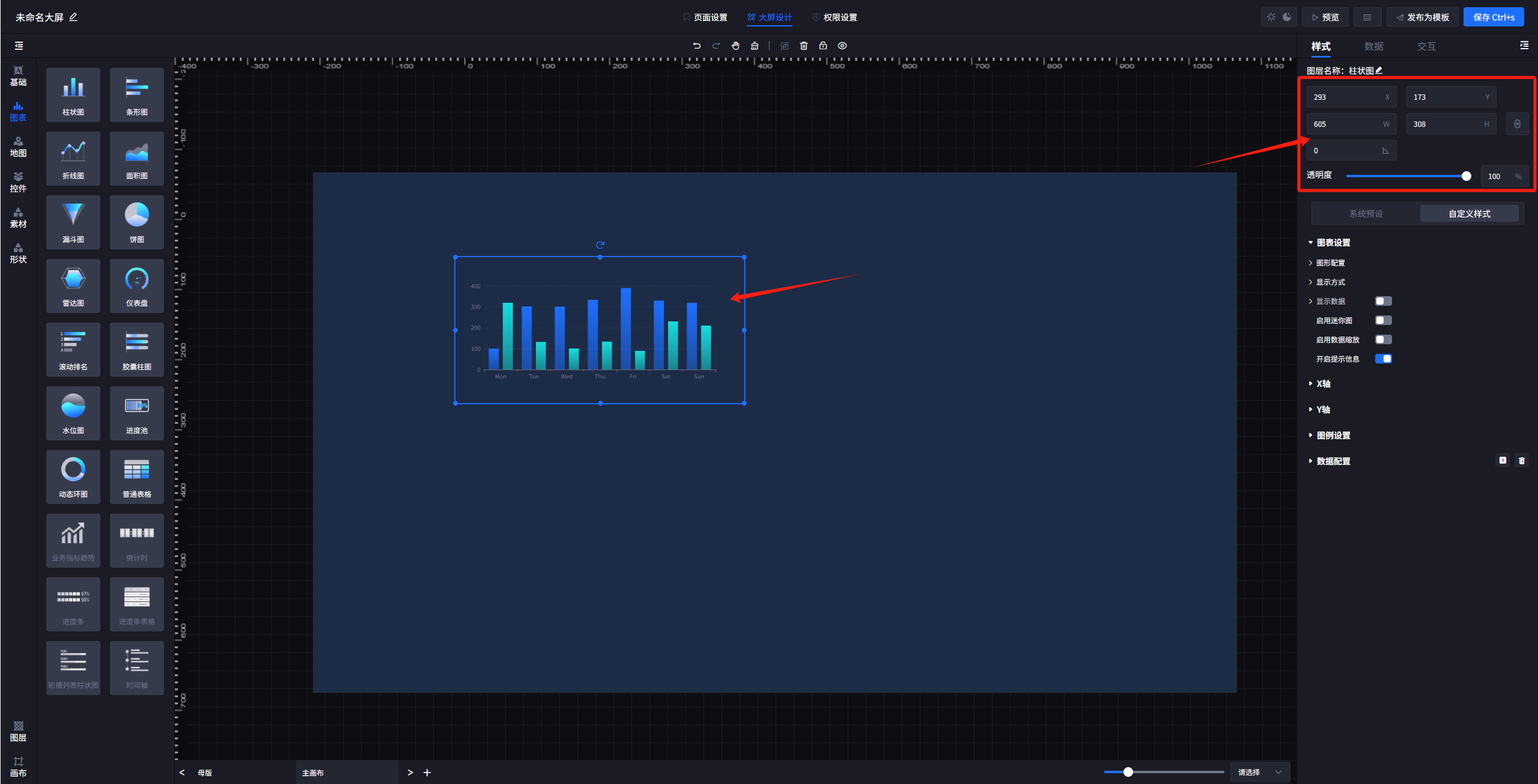Disable the 开启提示信息 switch
This screenshot has height=784, width=1538.
[x=1383, y=359]
